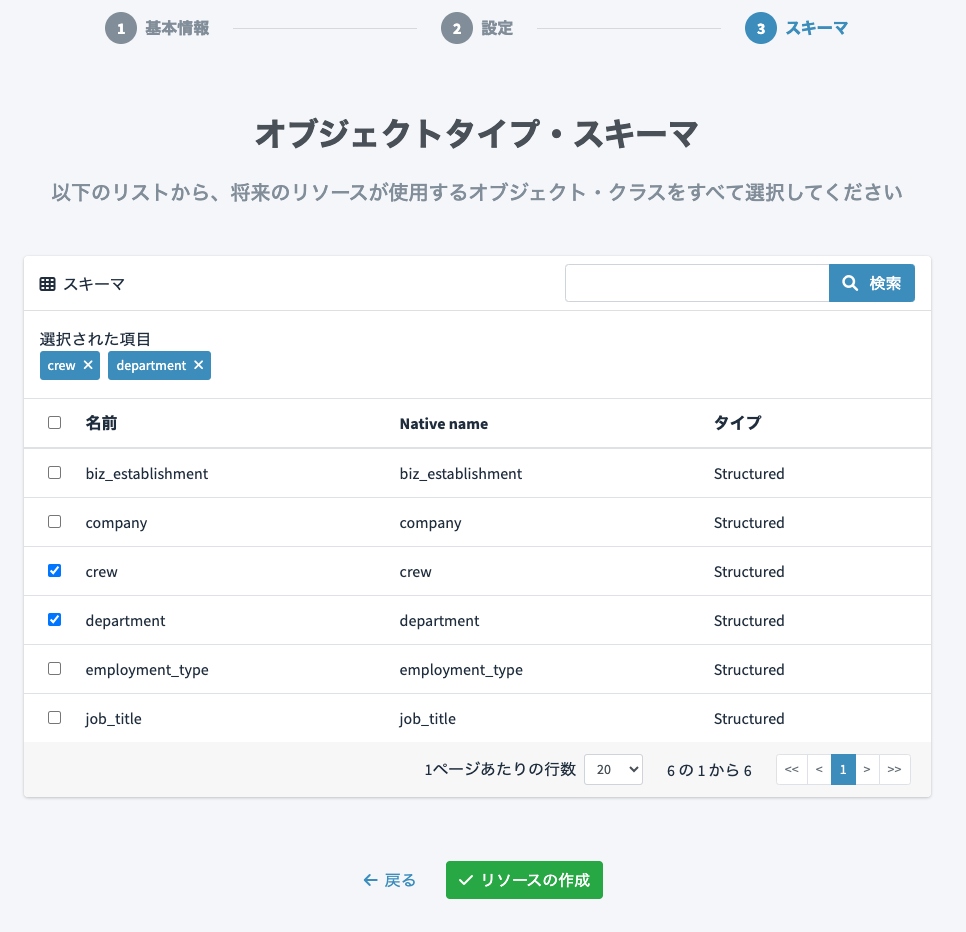The width and height of the screenshot is (966, 932).
Task: Go to step 2 設定 circle
Action: click(x=457, y=28)
